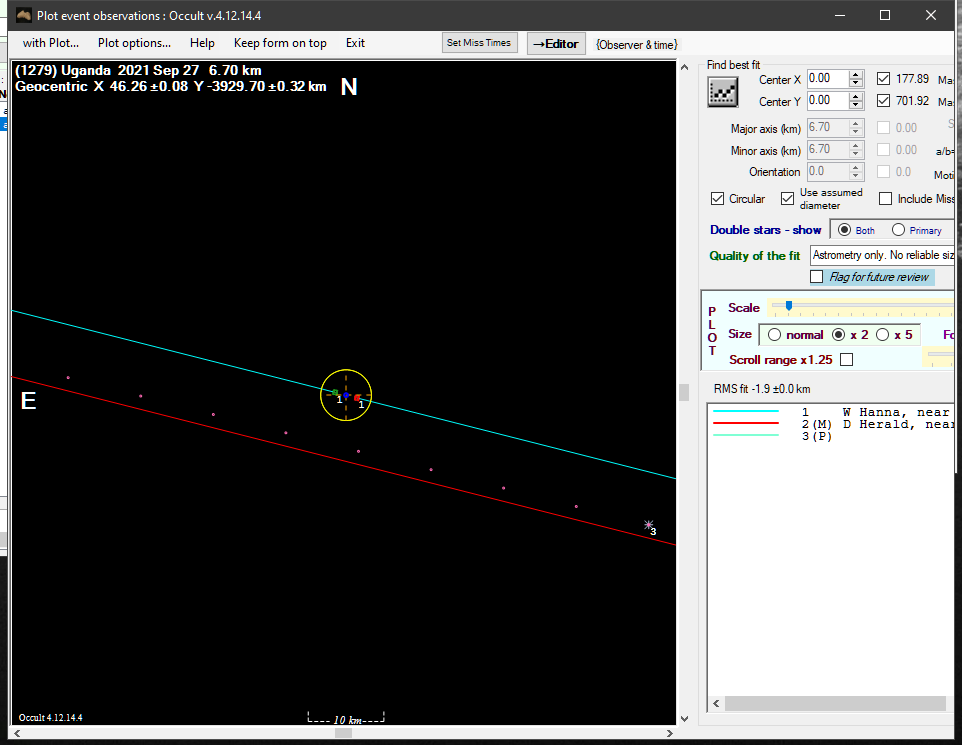This screenshot has height=747, width=962.
Task: Open the 'Quality of the fit' dropdown
Action: (x=882, y=255)
